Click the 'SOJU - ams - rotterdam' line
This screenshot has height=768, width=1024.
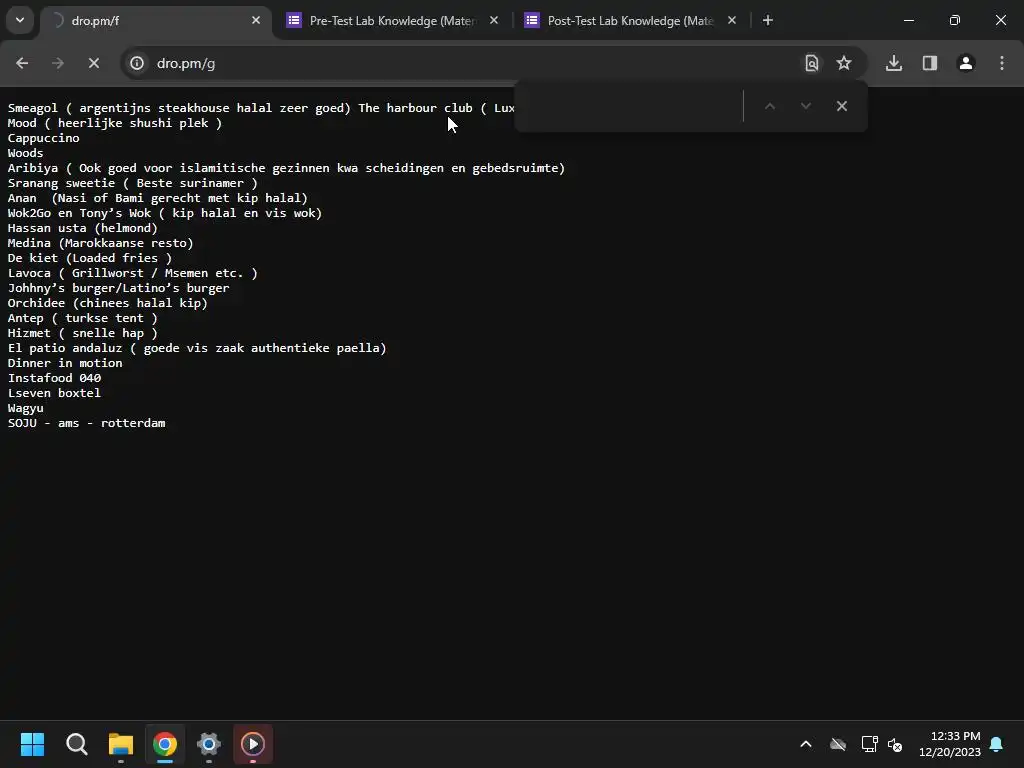[x=87, y=423]
